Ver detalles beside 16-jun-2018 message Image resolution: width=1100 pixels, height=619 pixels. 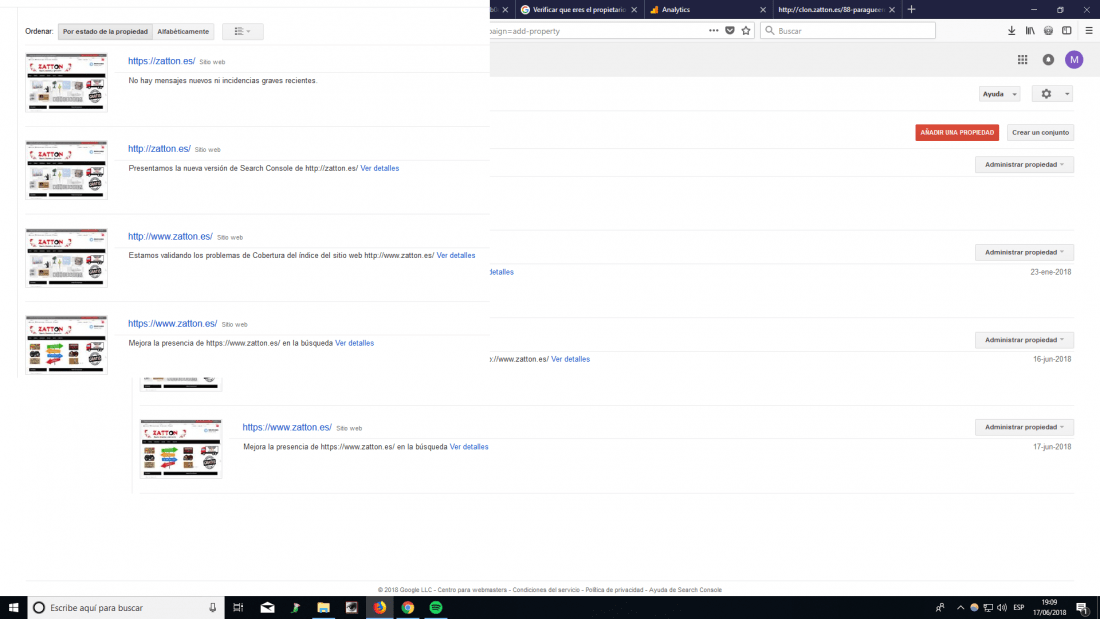click(570, 359)
